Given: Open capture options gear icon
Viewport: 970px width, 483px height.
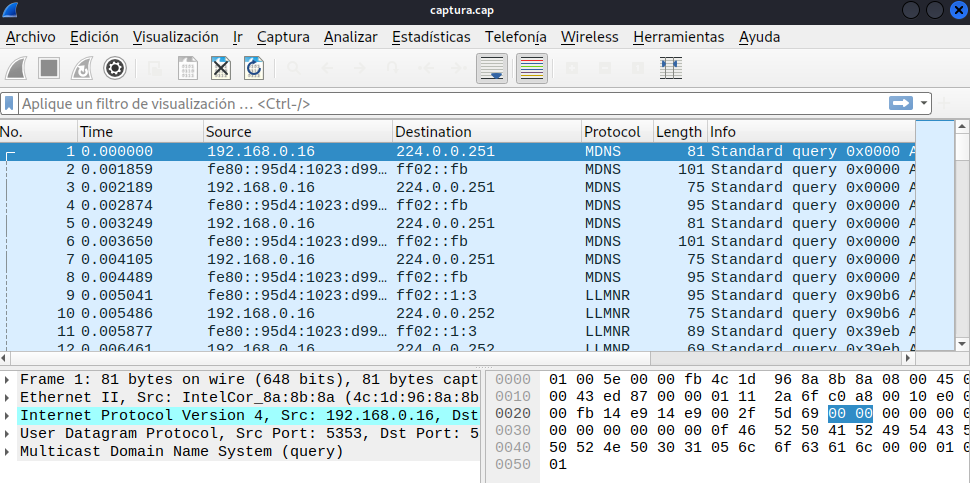Looking at the screenshot, I should click(114, 68).
